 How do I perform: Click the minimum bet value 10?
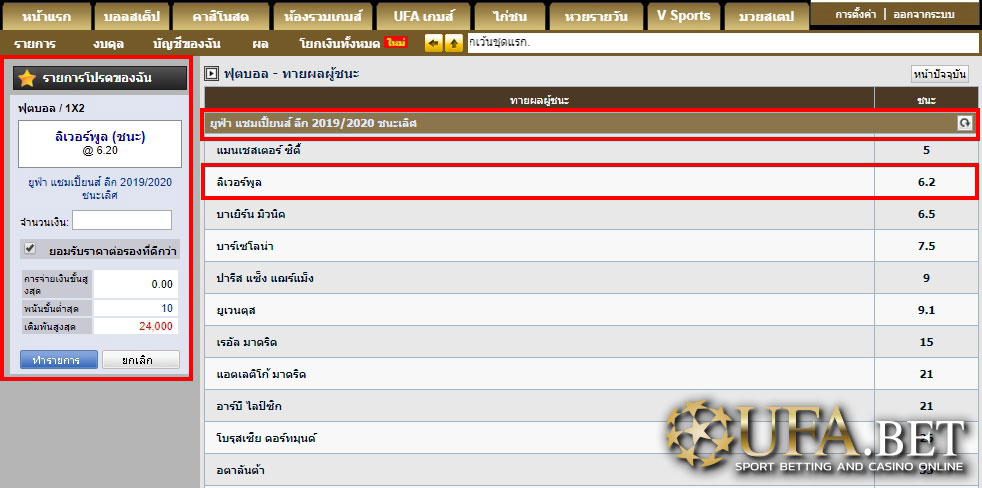tap(167, 308)
